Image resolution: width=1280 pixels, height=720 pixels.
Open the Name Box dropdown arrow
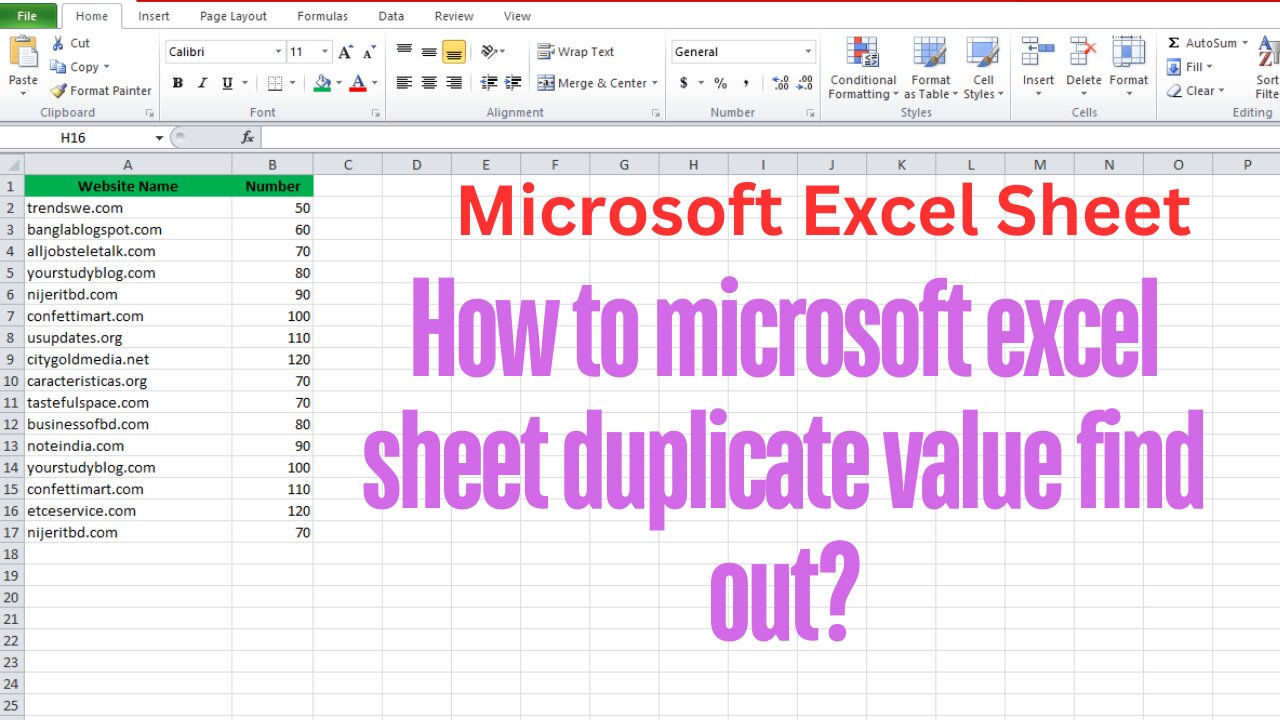coord(159,138)
